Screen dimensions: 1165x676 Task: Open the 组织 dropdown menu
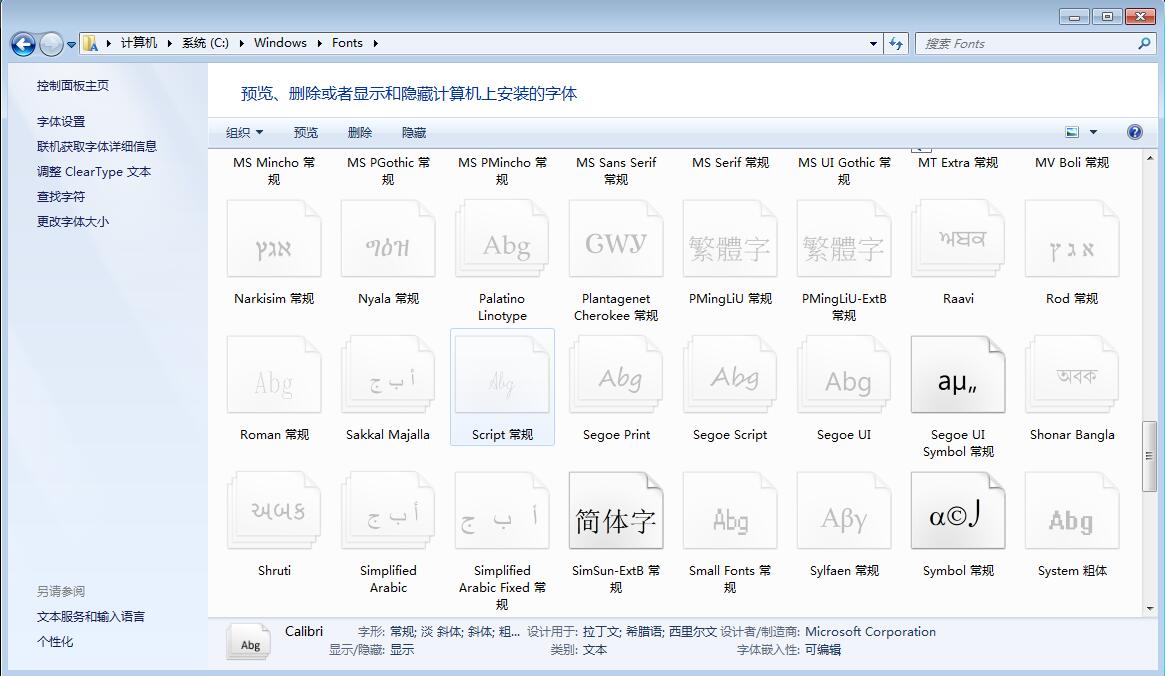(x=244, y=132)
